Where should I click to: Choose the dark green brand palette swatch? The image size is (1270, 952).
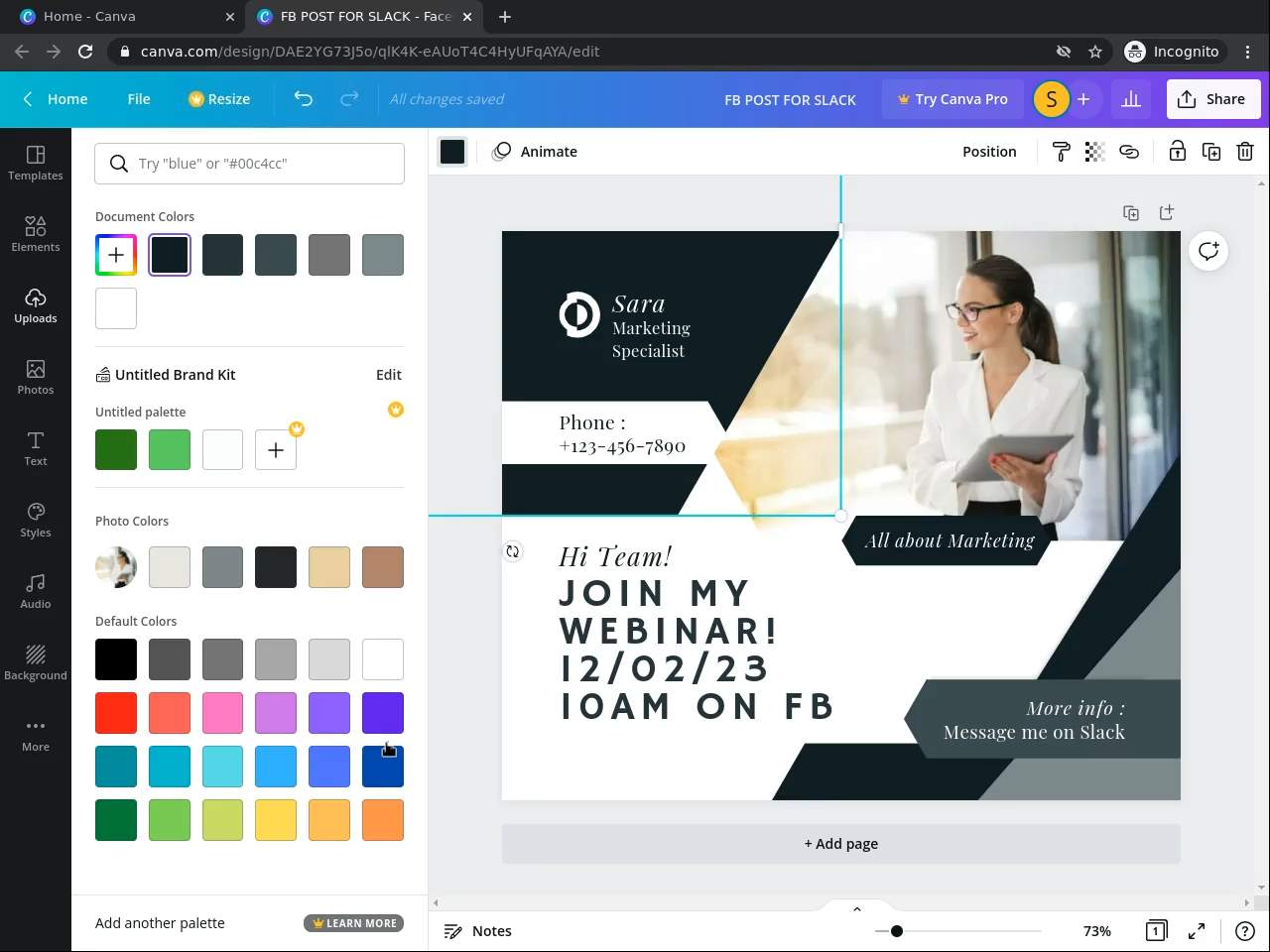(116, 450)
